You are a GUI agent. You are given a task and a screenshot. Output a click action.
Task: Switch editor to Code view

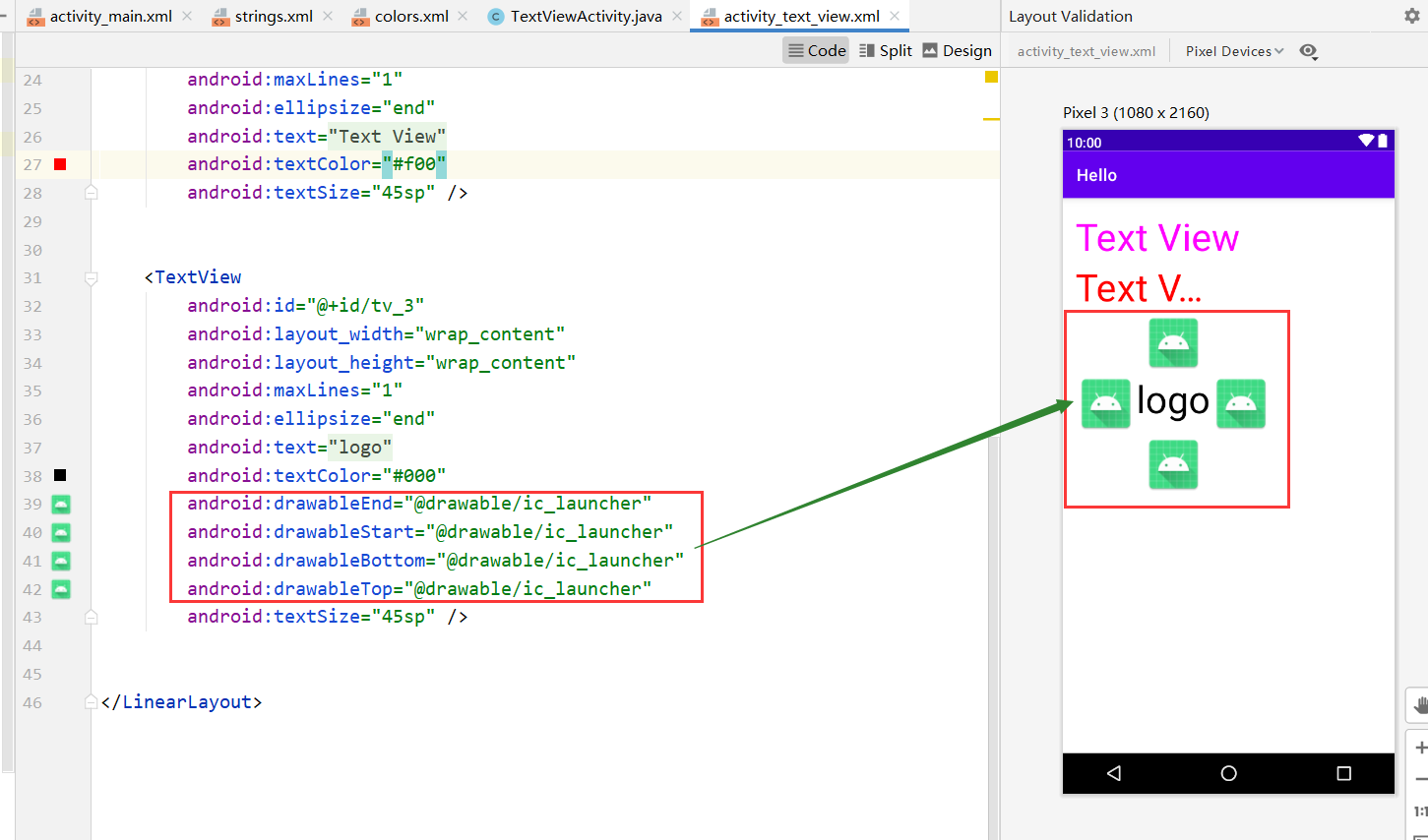coord(817,50)
